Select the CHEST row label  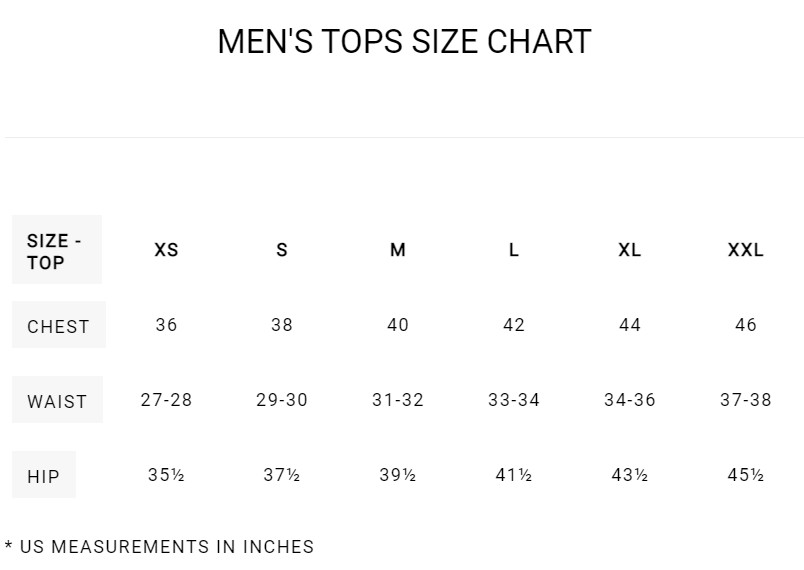click(58, 325)
